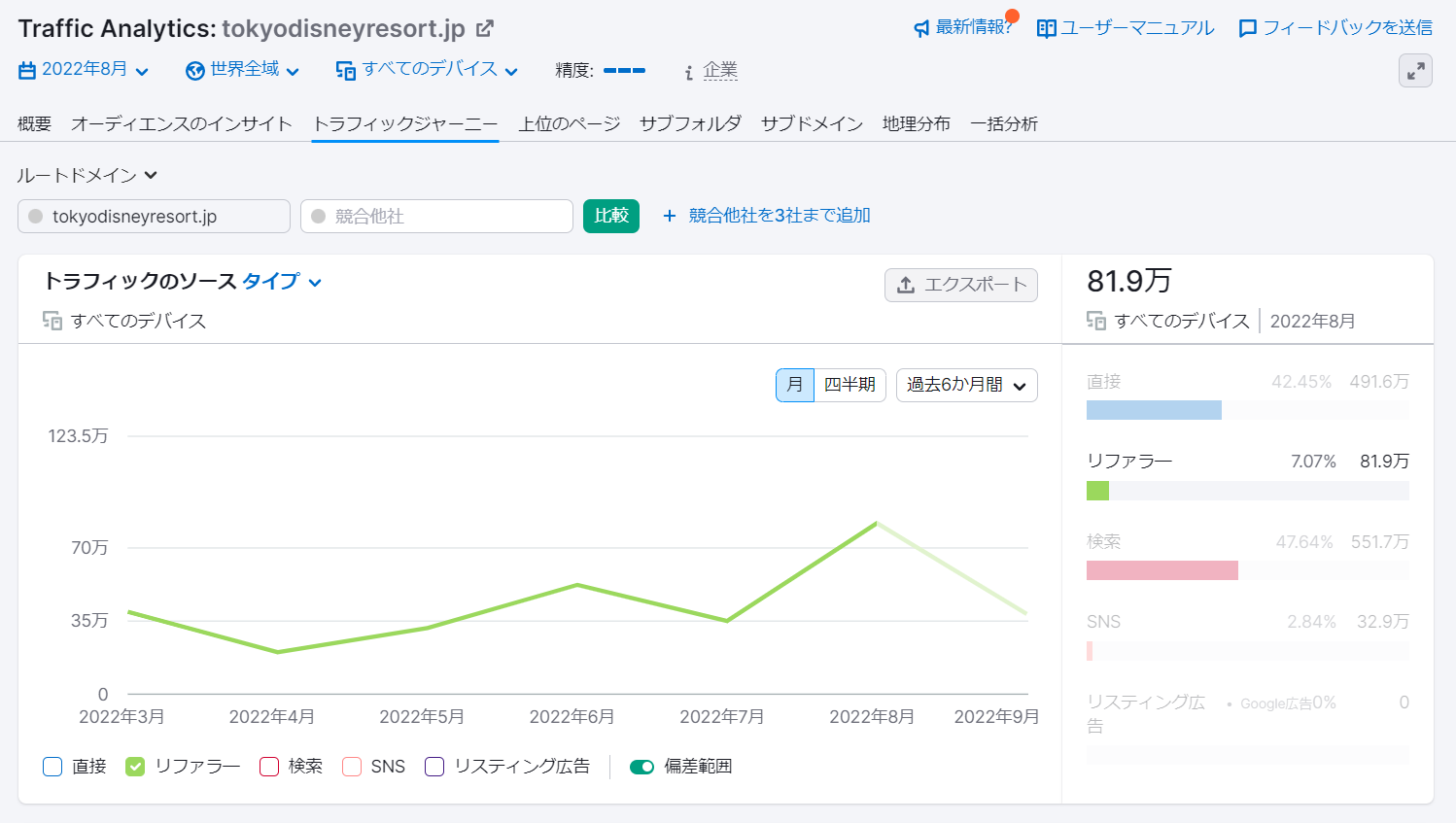Image resolution: width=1456 pixels, height=823 pixels.
Task: Click the 企業 link
Action: click(720, 70)
